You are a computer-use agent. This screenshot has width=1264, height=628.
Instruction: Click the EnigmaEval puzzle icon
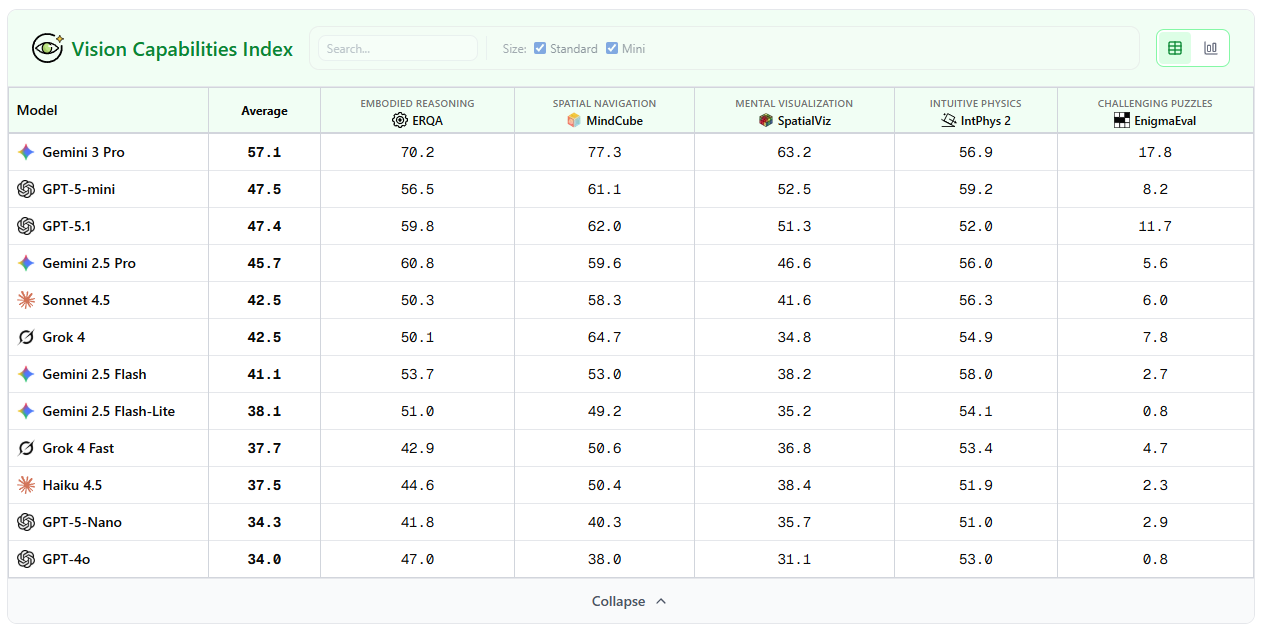(1122, 121)
